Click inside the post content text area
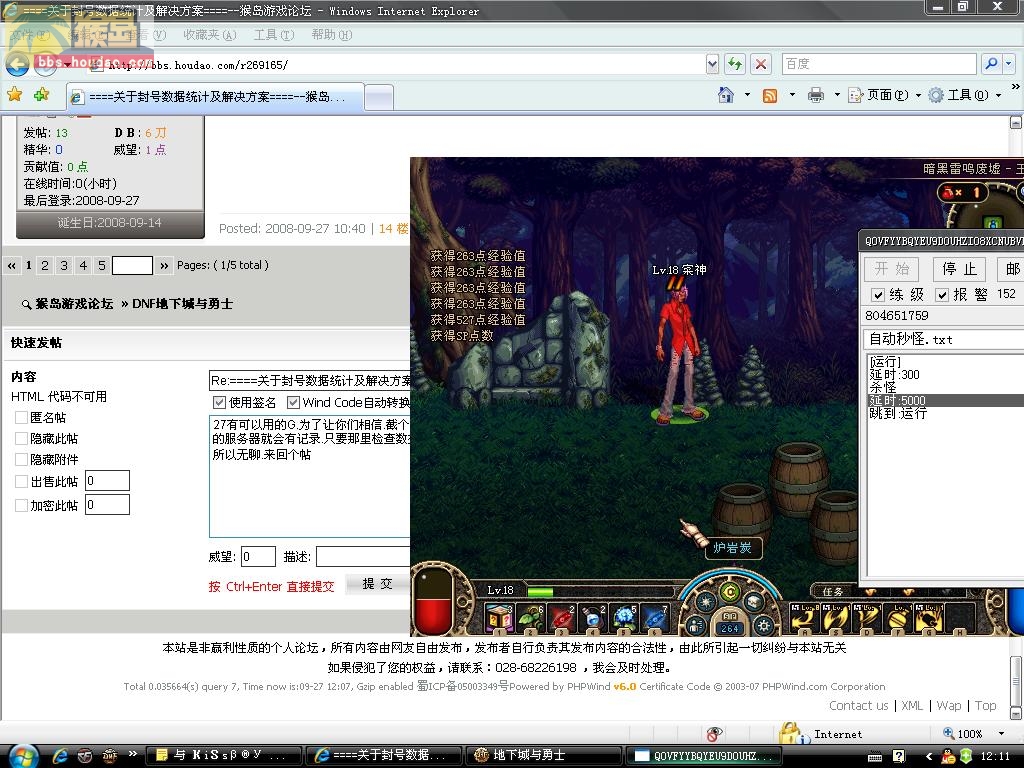The height and width of the screenshot is (768, 1024). click(x=309, y=475)
